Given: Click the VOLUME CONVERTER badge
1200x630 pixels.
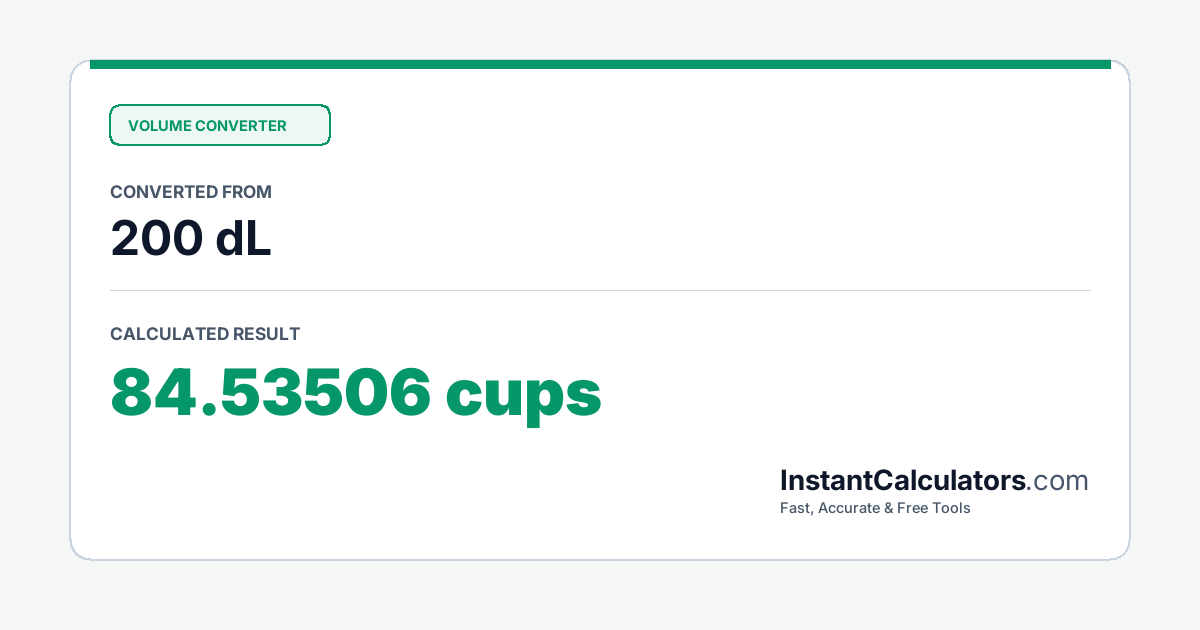Looking at the screenshot, I should [x=220, y=125].
